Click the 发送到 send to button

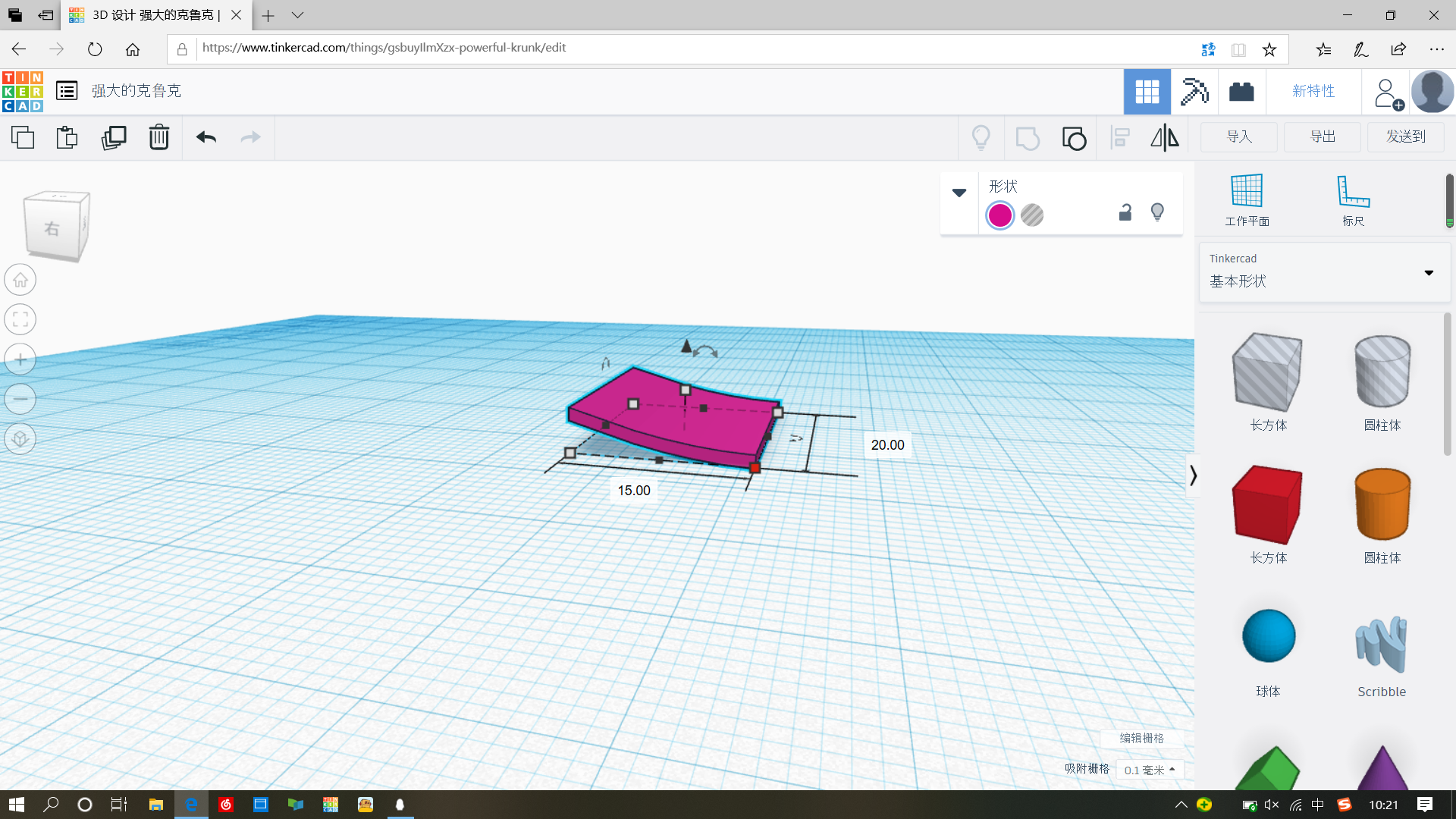(1406, 137)
